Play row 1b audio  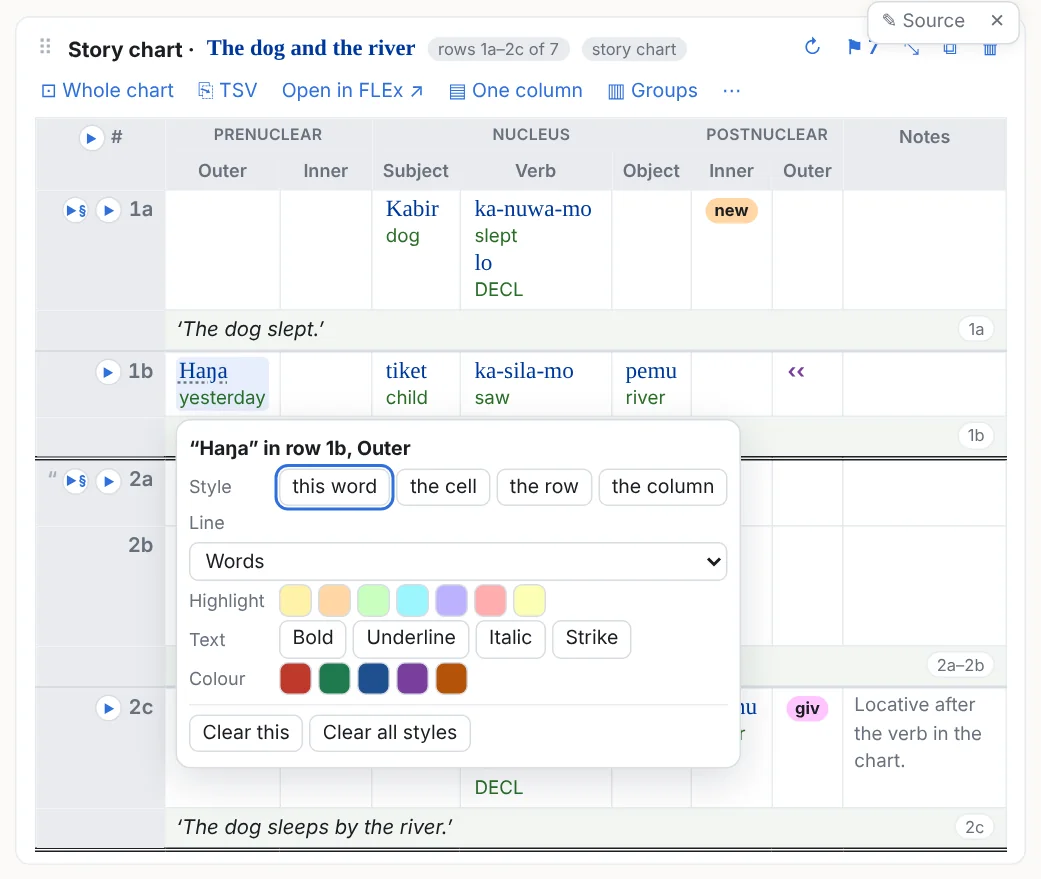pyautogui.click(x=108, y=372)
